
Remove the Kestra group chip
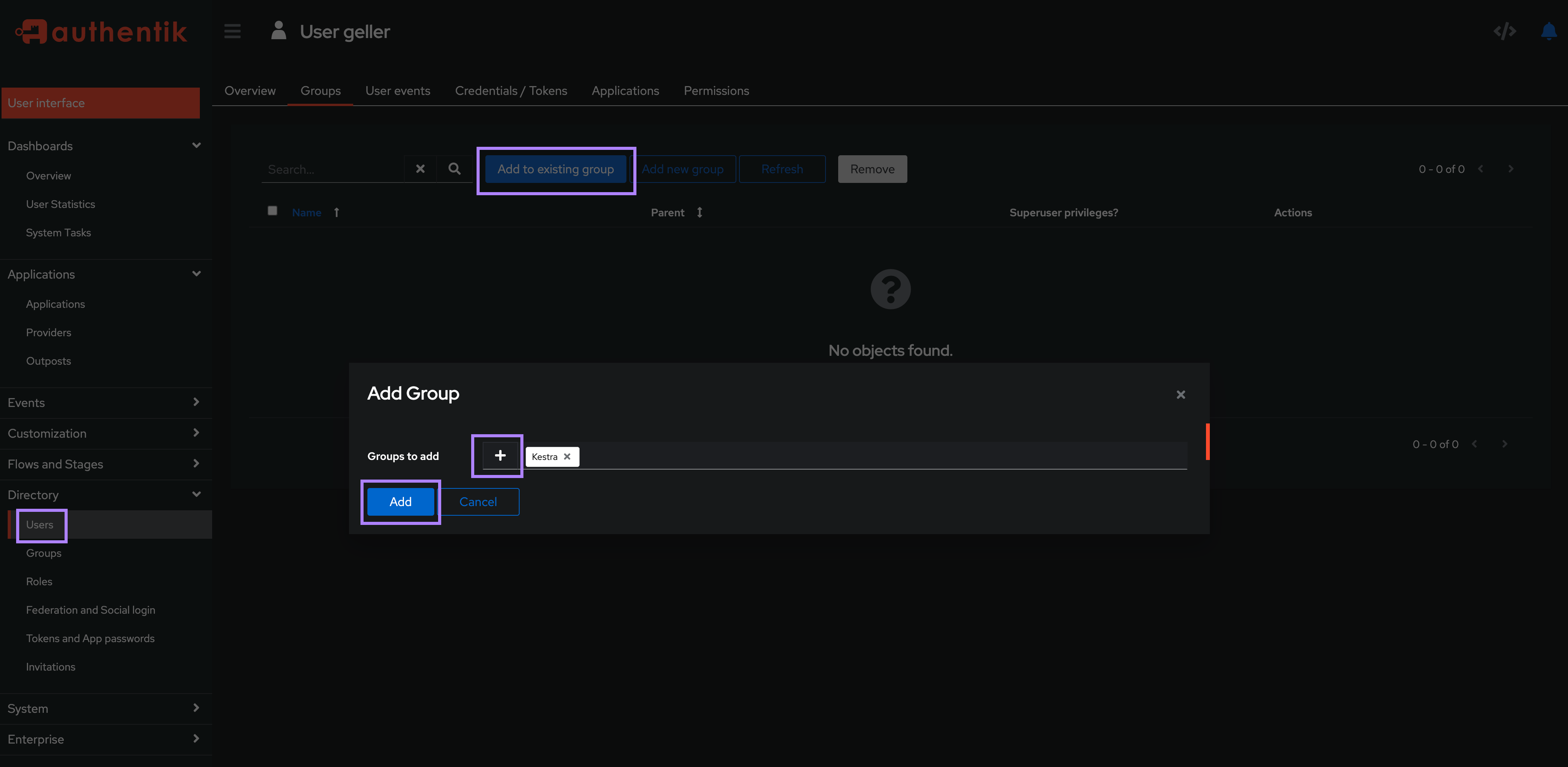click(x=567, y=457)
